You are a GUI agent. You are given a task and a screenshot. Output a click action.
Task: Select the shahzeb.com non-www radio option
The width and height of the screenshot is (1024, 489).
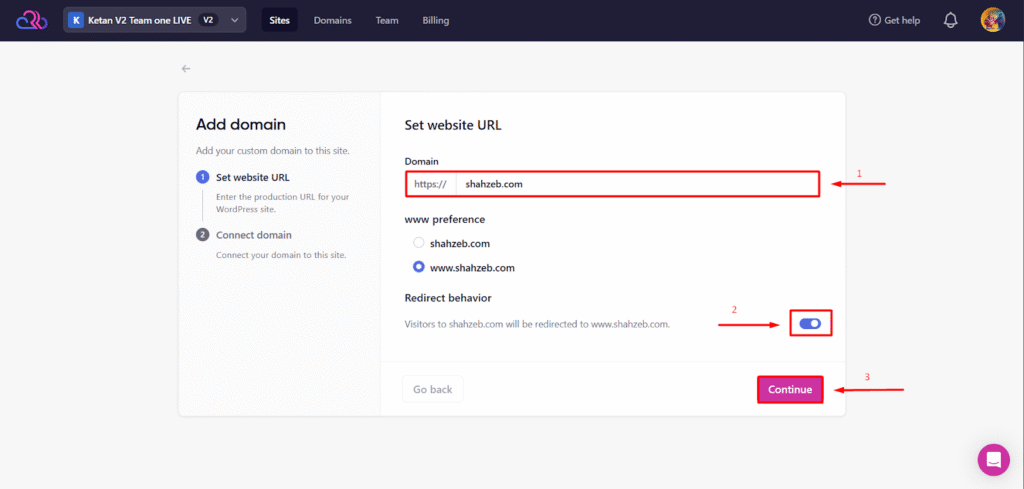point(419,243)
